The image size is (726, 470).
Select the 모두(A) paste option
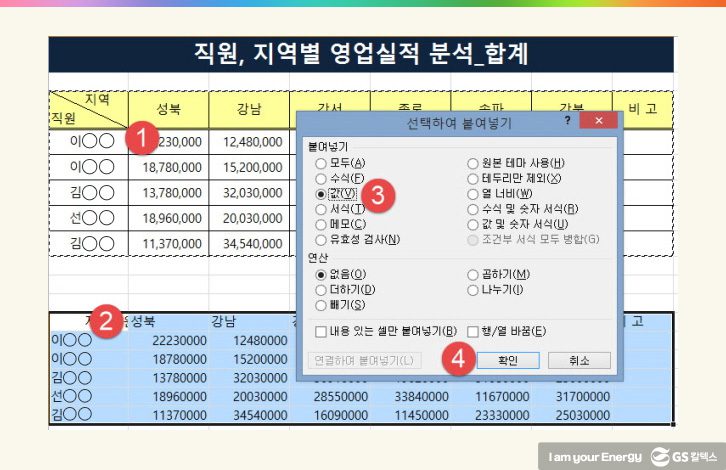coord(321,163)
